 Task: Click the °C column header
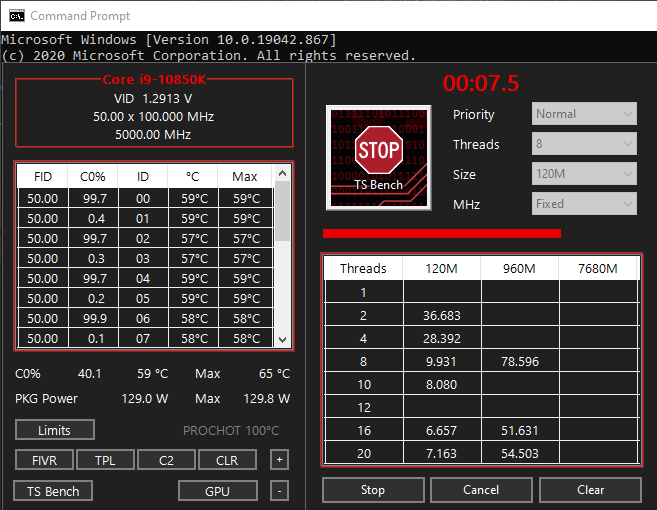(x=193, y=176)
